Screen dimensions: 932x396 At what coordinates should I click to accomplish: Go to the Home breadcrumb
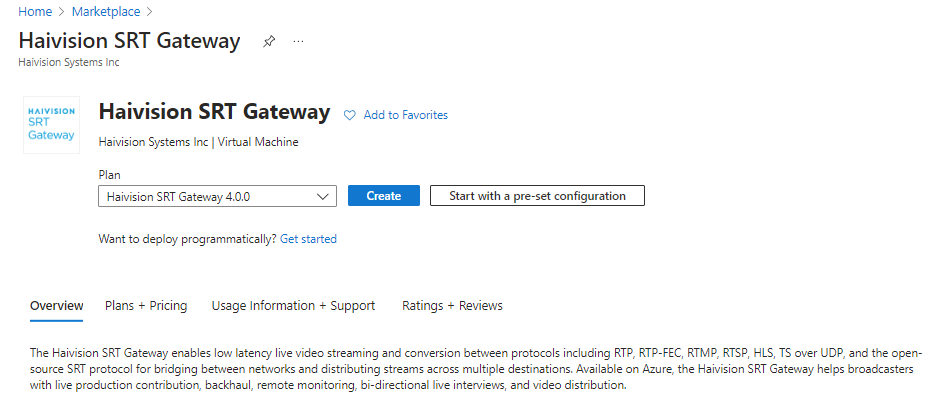(x=35, y=11)
